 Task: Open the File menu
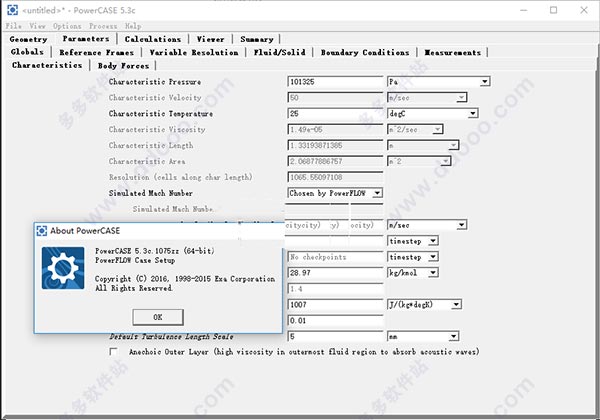click(x=13, y=26)
